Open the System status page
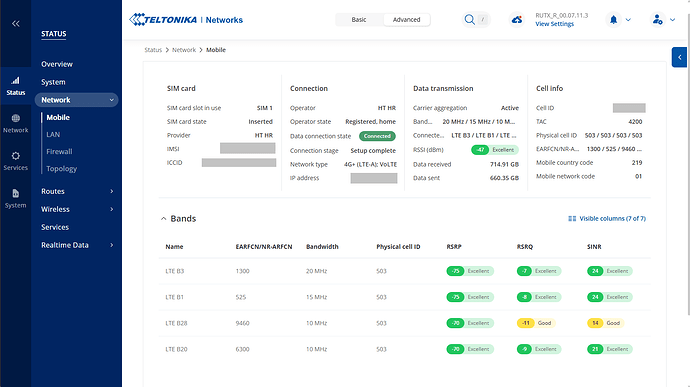The height and width of the screenshot is (387, 690). click(53, 82)
